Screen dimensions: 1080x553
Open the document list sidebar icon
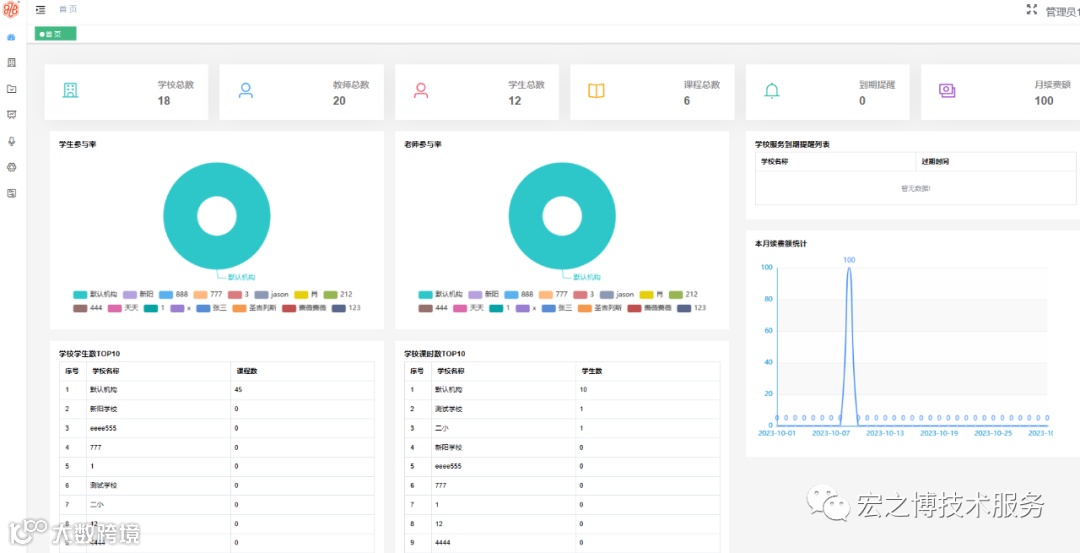click(11, 194)
